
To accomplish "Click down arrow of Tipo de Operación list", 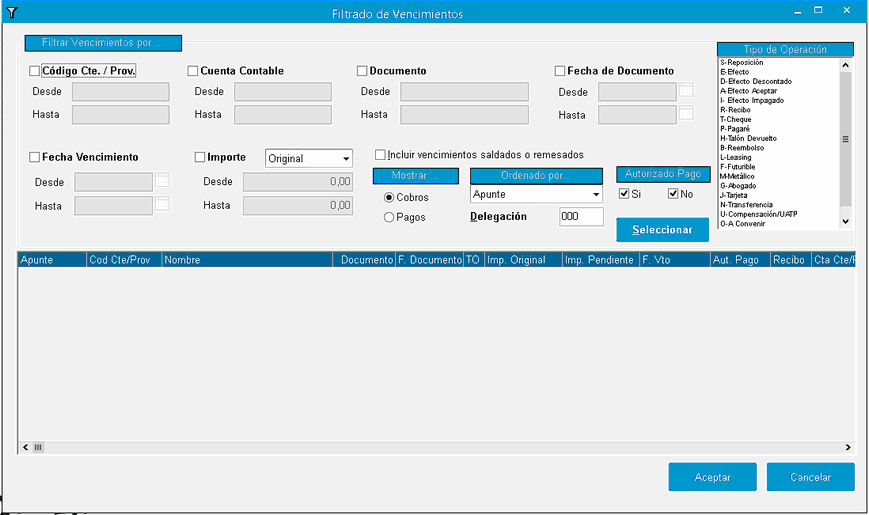I will click(x=845, y=222).
